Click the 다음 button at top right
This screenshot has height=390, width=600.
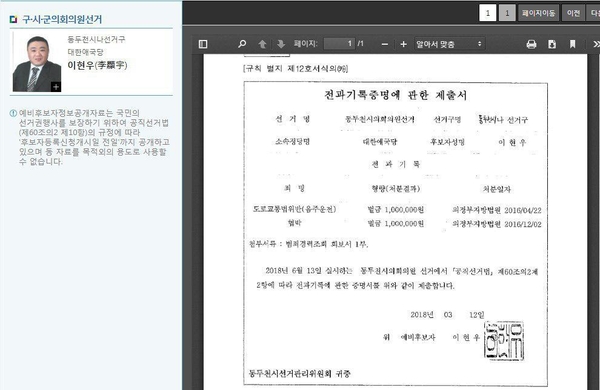594,13
